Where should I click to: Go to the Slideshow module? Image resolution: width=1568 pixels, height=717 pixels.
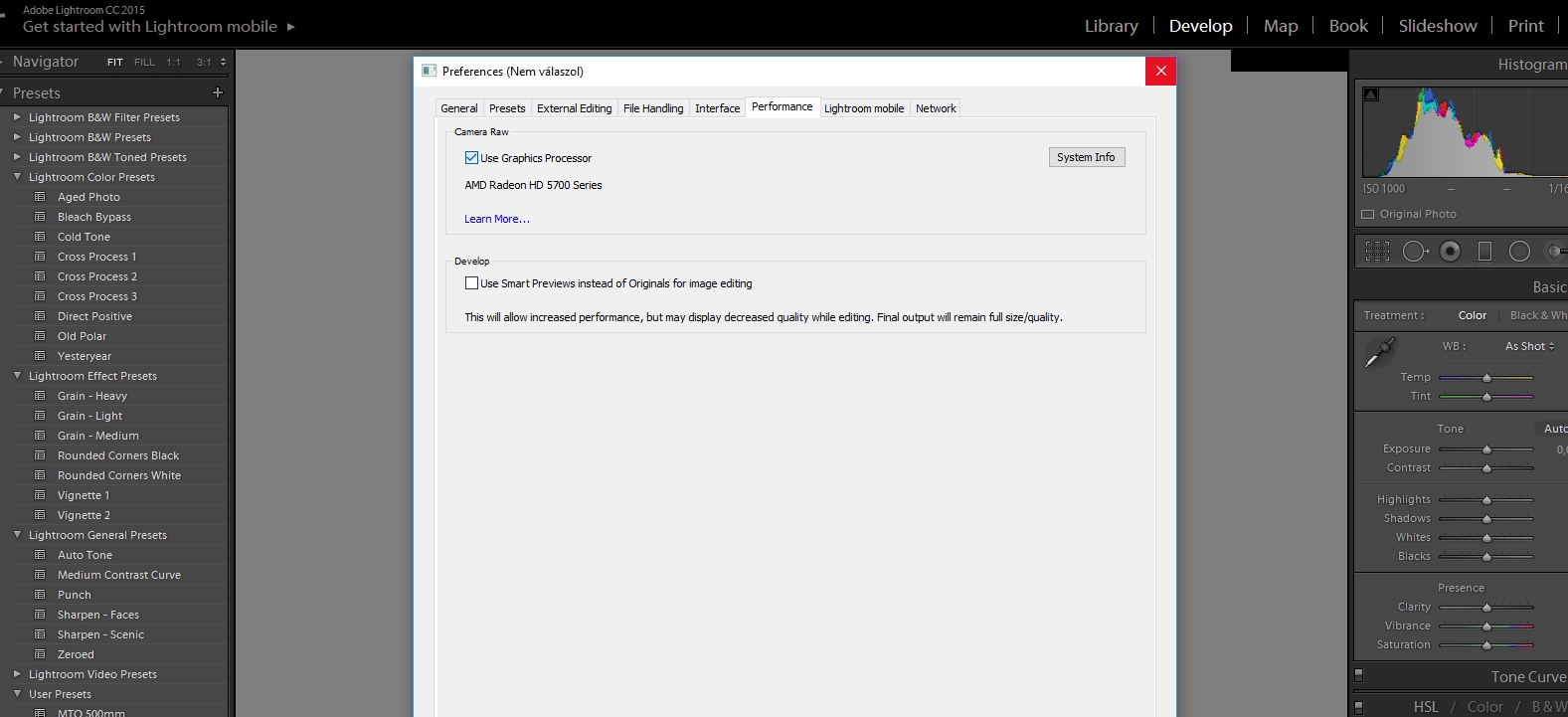click(x=1438, y=26)
